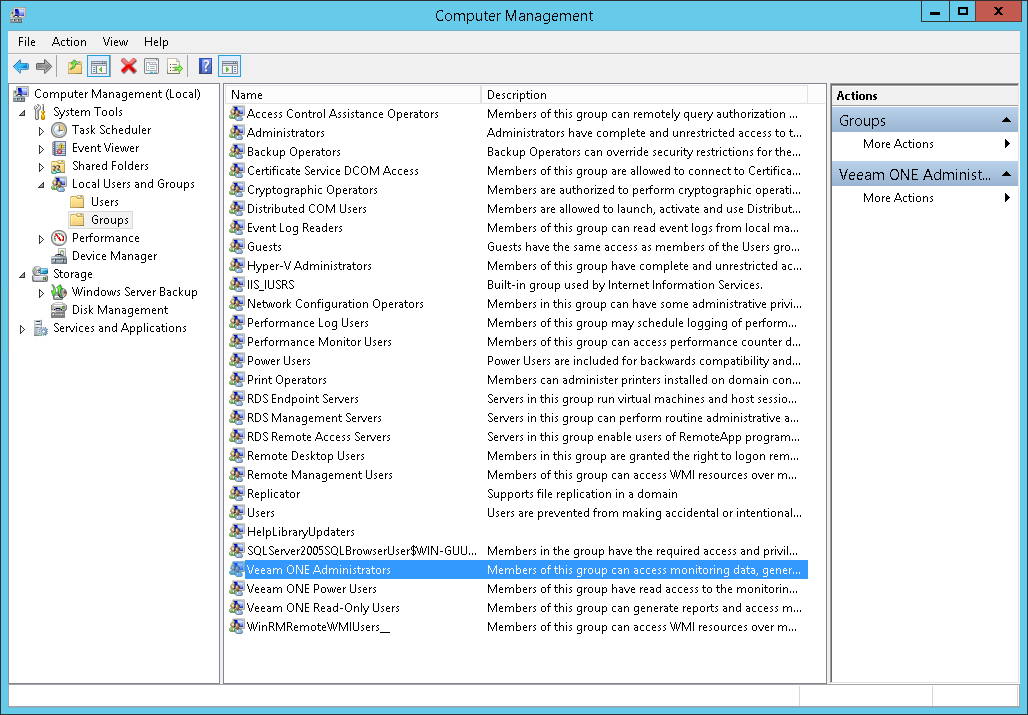Click the Event Viewer icon in tree
This screenshot has height=715, width=1028.
coord(59,148)
